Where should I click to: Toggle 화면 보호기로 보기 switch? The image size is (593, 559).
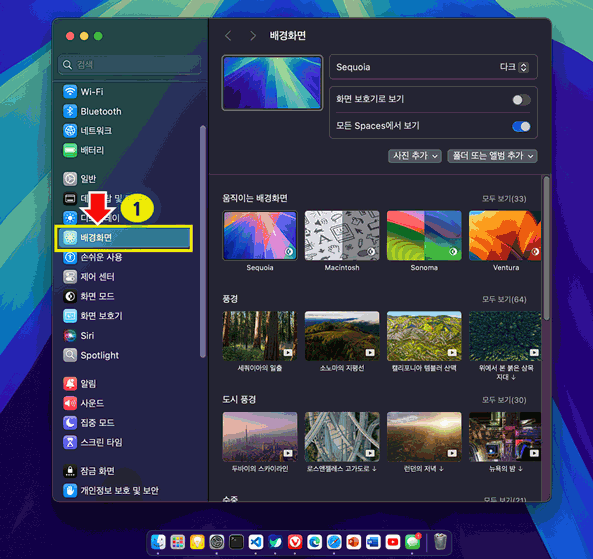point(521,100)
